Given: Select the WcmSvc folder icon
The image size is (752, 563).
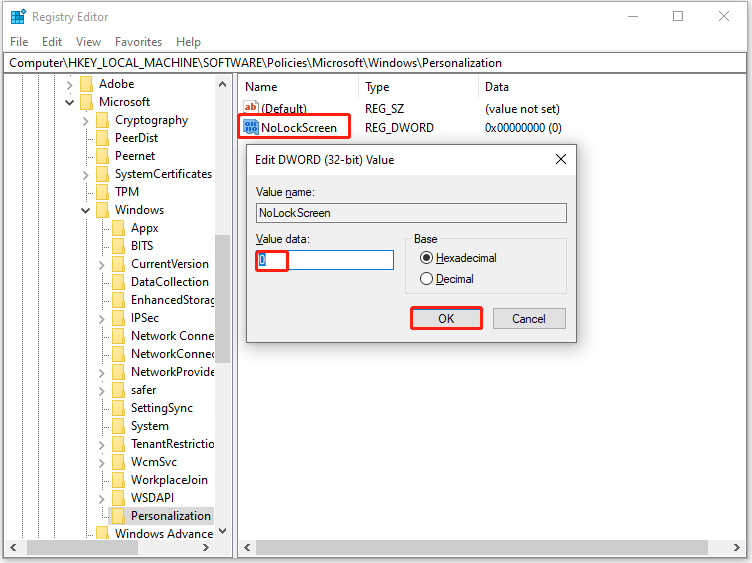Looking at the screenshot, I should click(118, 462).
